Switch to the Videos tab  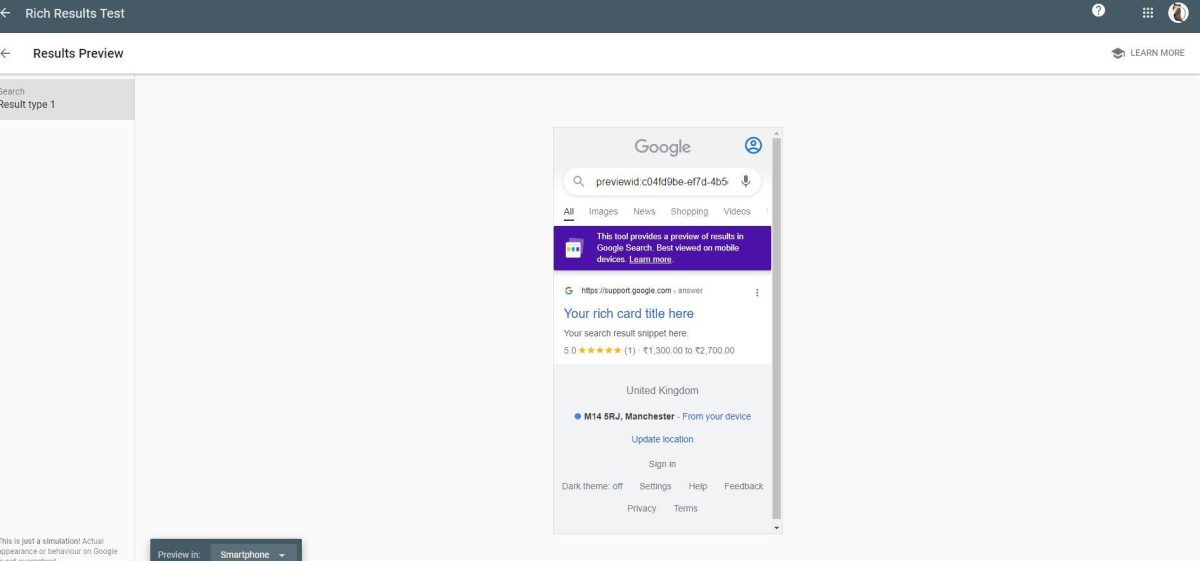737,212
